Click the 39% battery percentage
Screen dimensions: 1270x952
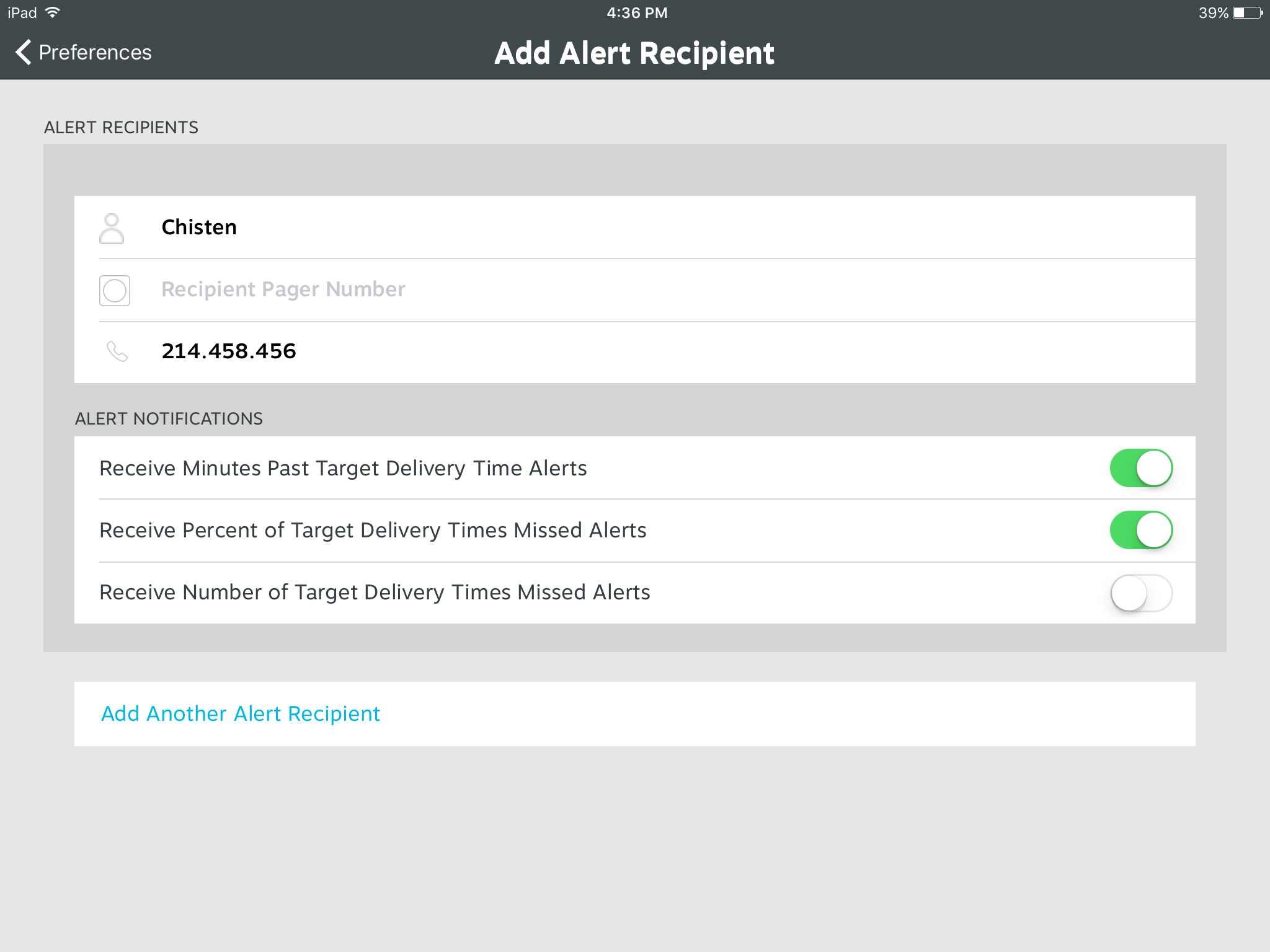[x=1214, y=13]
